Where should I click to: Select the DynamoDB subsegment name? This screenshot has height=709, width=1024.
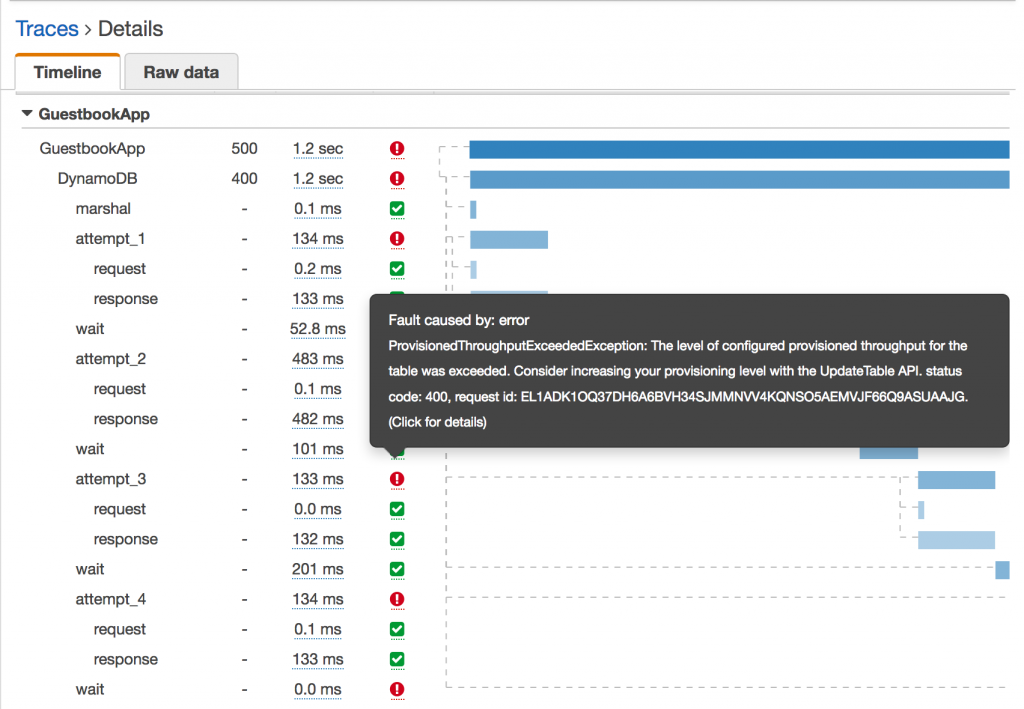pos(97,179)
